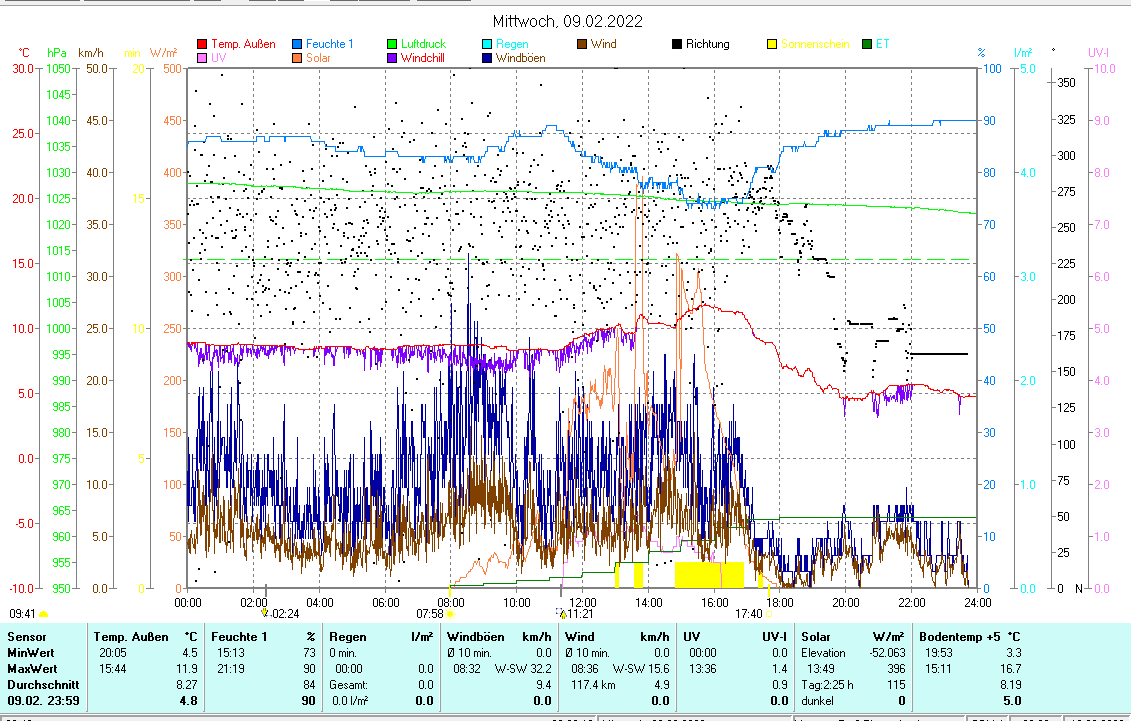This screenshot has width=1131, height=721.
Task: Click the purple Windchill legend square
Action: point(392,58)
